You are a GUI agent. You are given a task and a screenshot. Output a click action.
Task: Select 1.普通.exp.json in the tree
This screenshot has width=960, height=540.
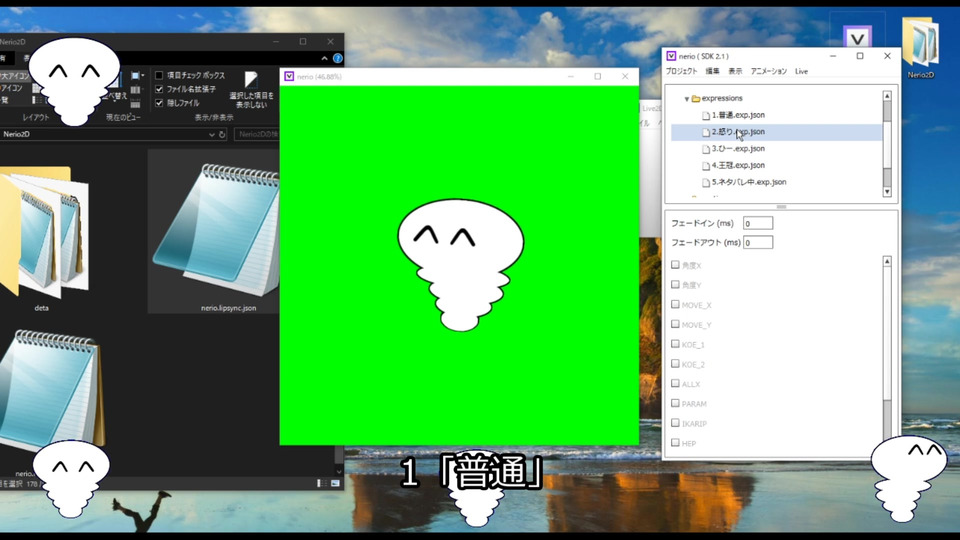(738, 115)
